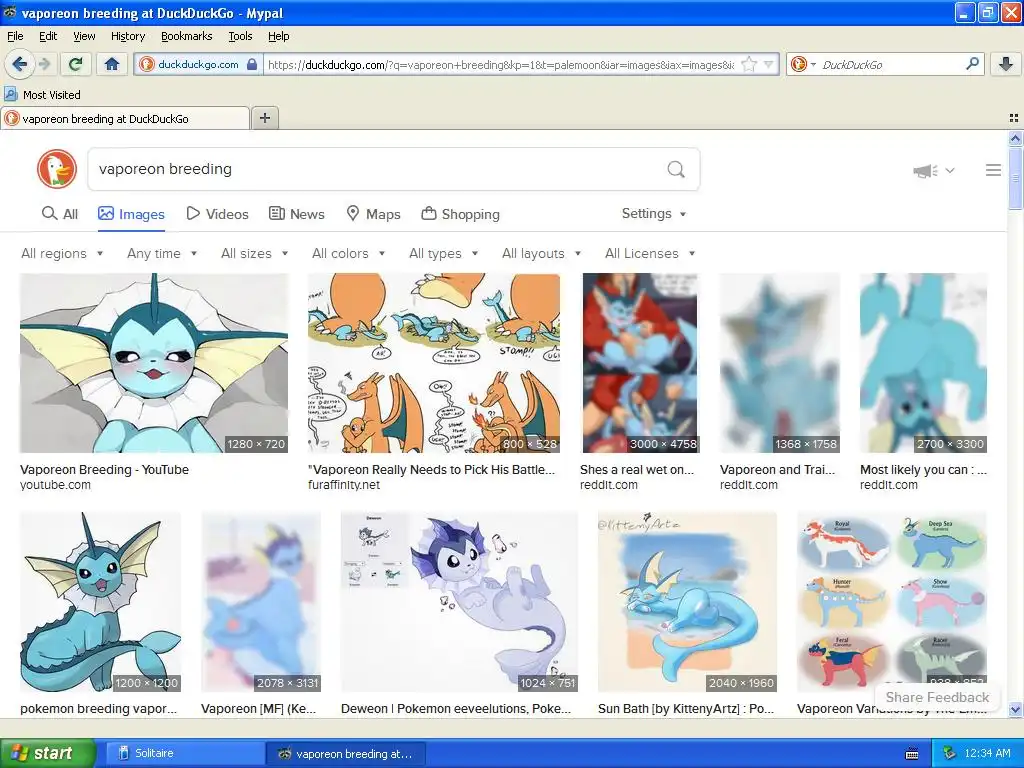The image size is (1024, 768).
Task: Open the URL history dropdown arrow
Action: pos(769,64)
